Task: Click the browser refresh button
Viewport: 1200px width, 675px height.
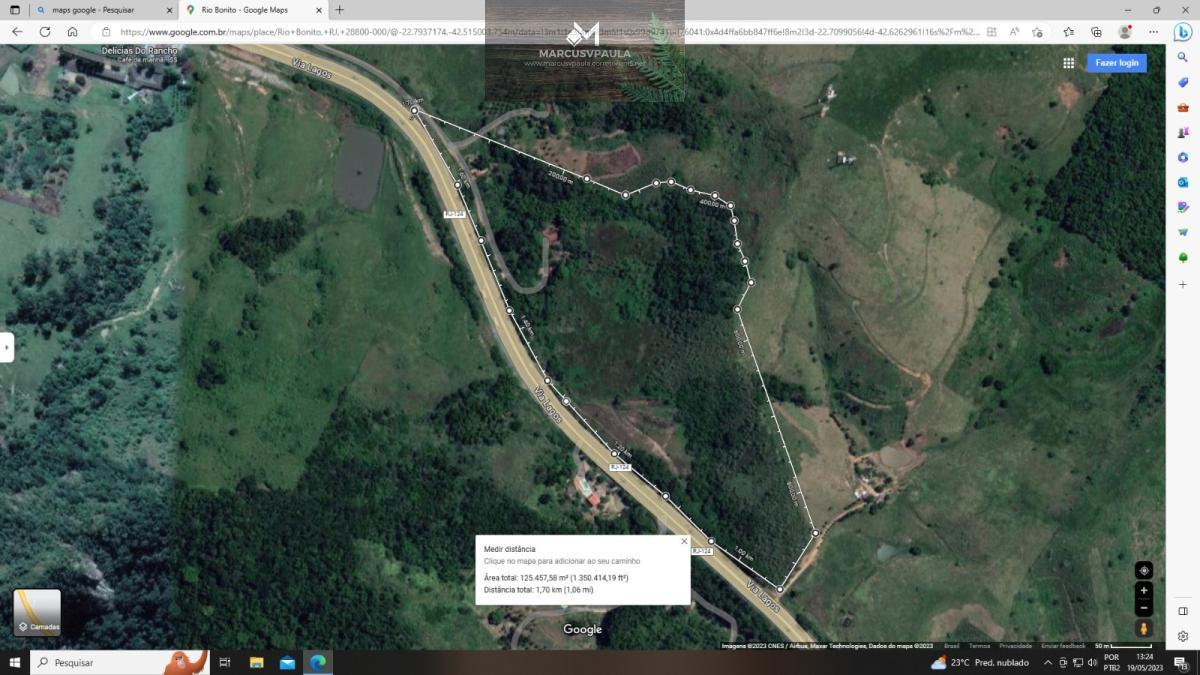Action: (x=45, y=32)
